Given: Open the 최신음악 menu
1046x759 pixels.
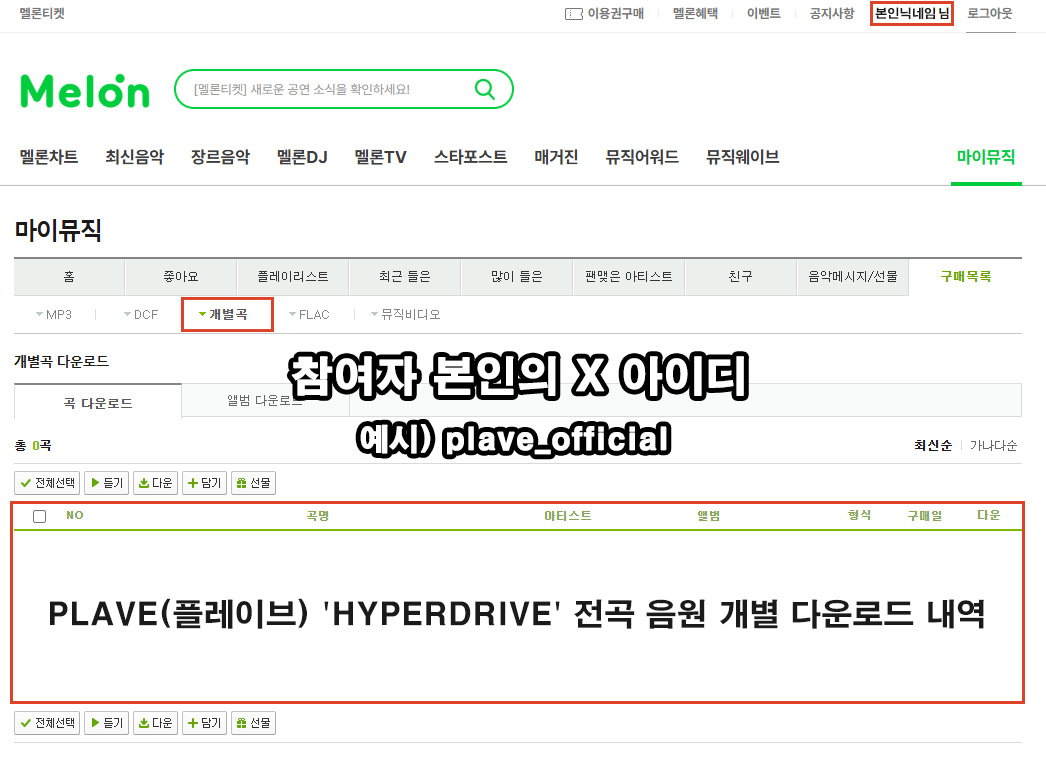Looking at the screenshot, I should [134, 157].
